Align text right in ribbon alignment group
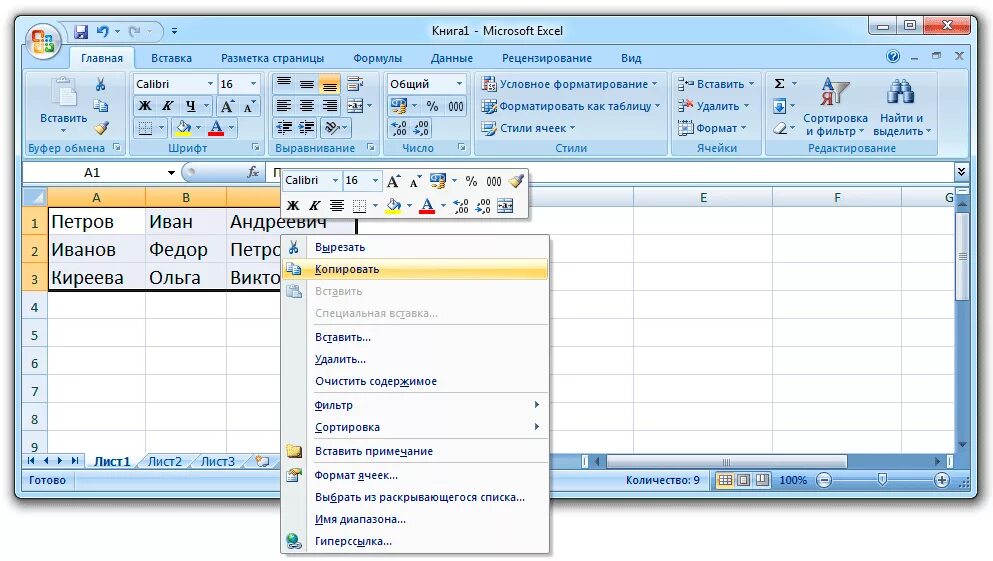This screenshot has width=993, height=561. 329,106
